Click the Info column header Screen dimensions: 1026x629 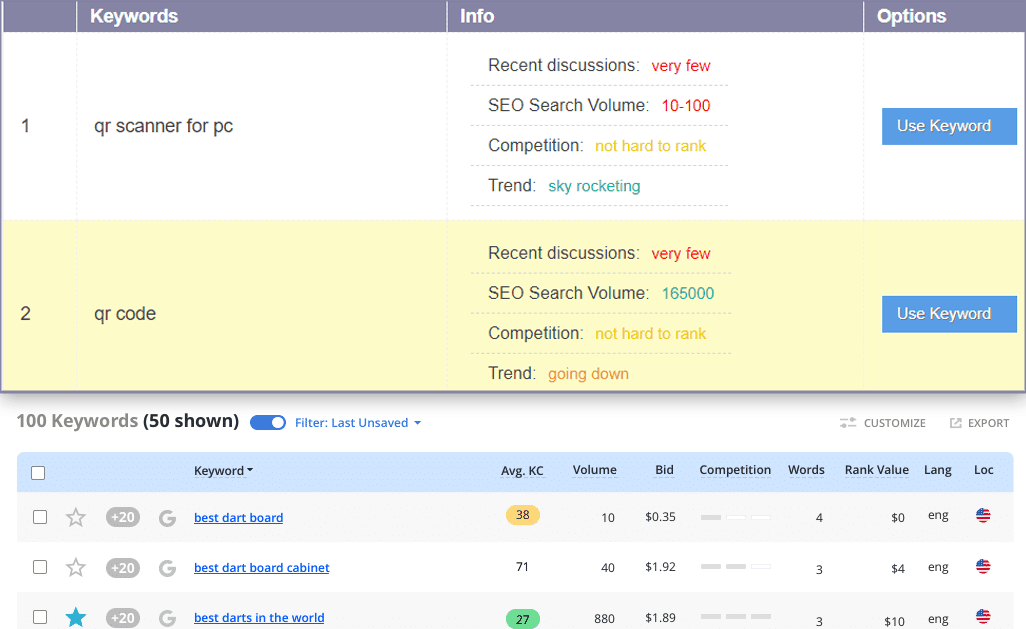(x=477, y=16)
